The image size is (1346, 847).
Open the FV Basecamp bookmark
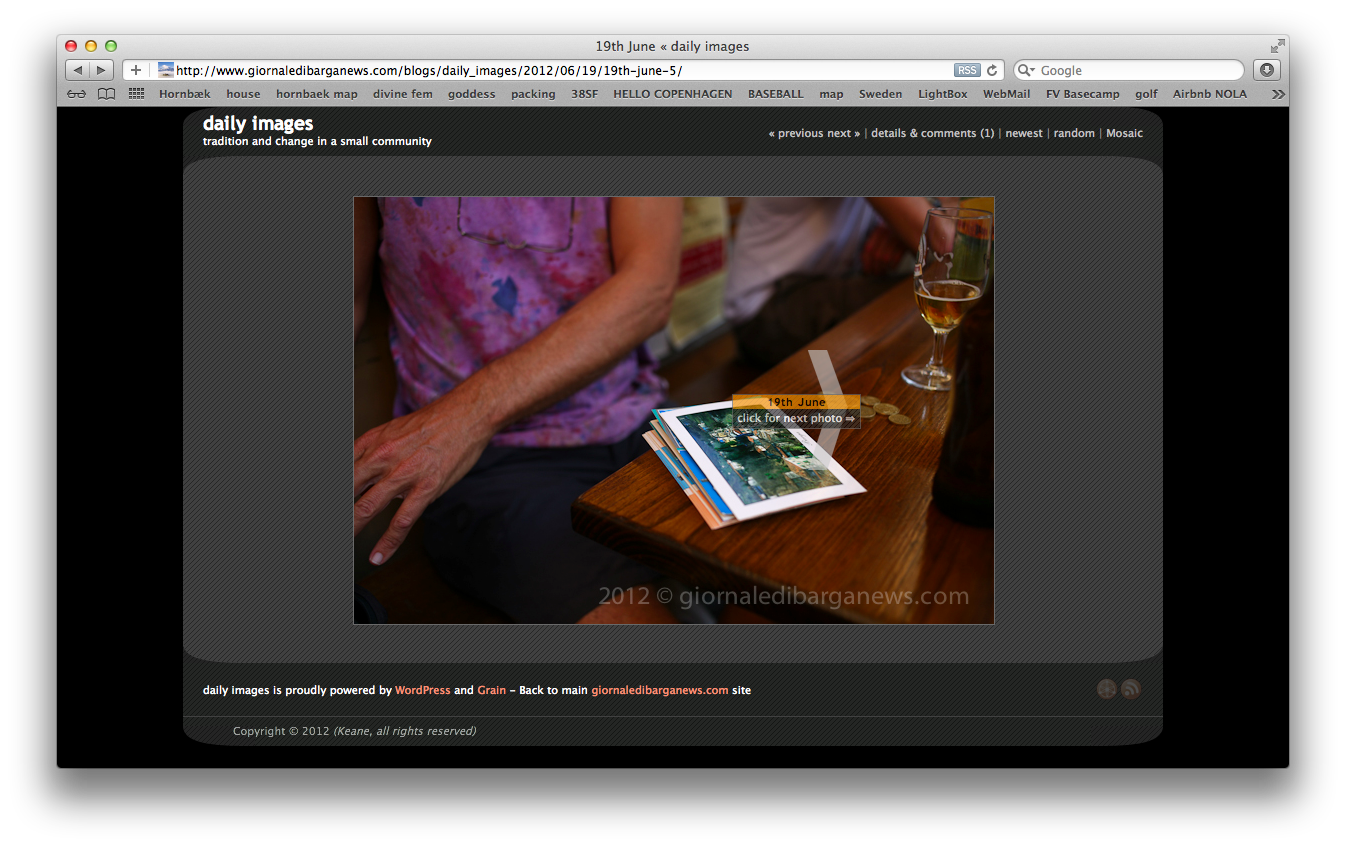click(1083, 94)
